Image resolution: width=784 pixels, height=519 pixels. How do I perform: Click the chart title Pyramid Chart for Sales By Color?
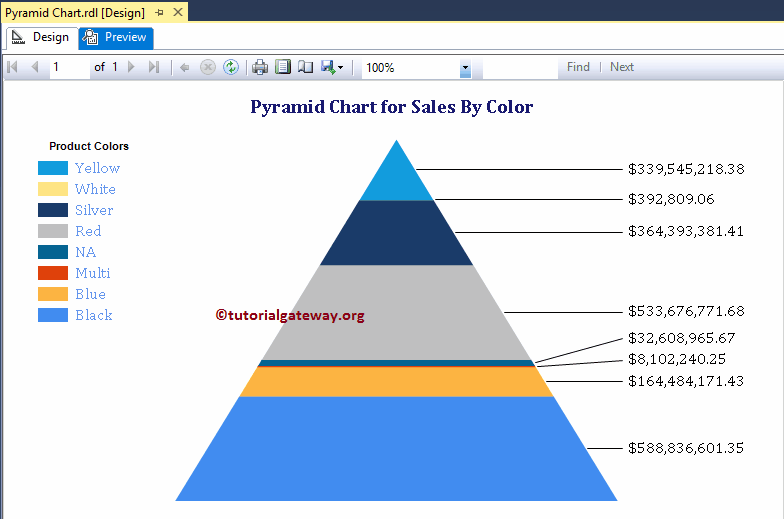point(392,107)
